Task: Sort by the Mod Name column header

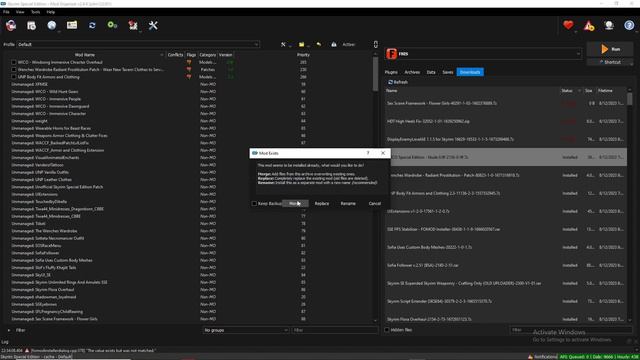Action: pos(84,55)
